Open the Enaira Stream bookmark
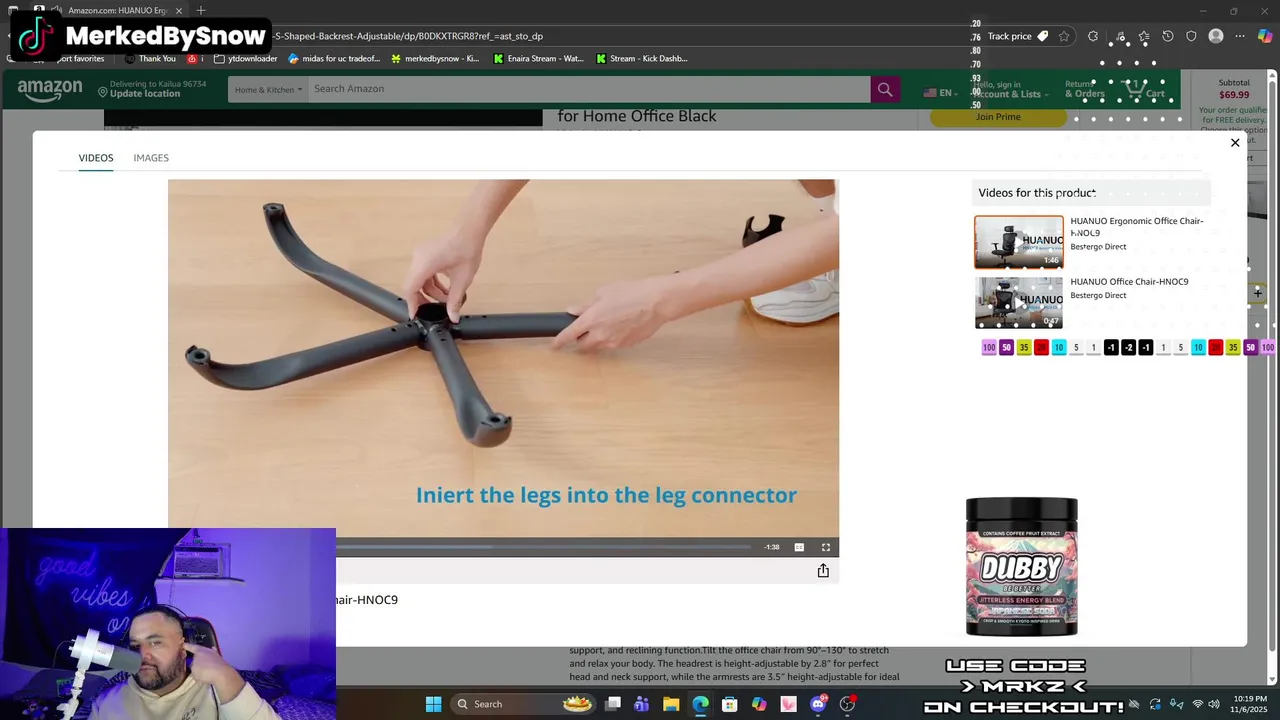1280x720 pixels. (538, 59)
